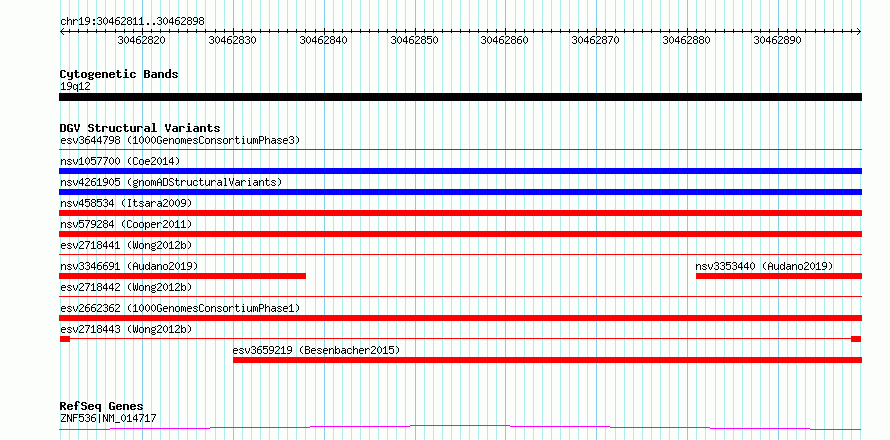890x440 pixels.
Task: Open gene ZNF536|NM_014717 label
Action: 108,419
